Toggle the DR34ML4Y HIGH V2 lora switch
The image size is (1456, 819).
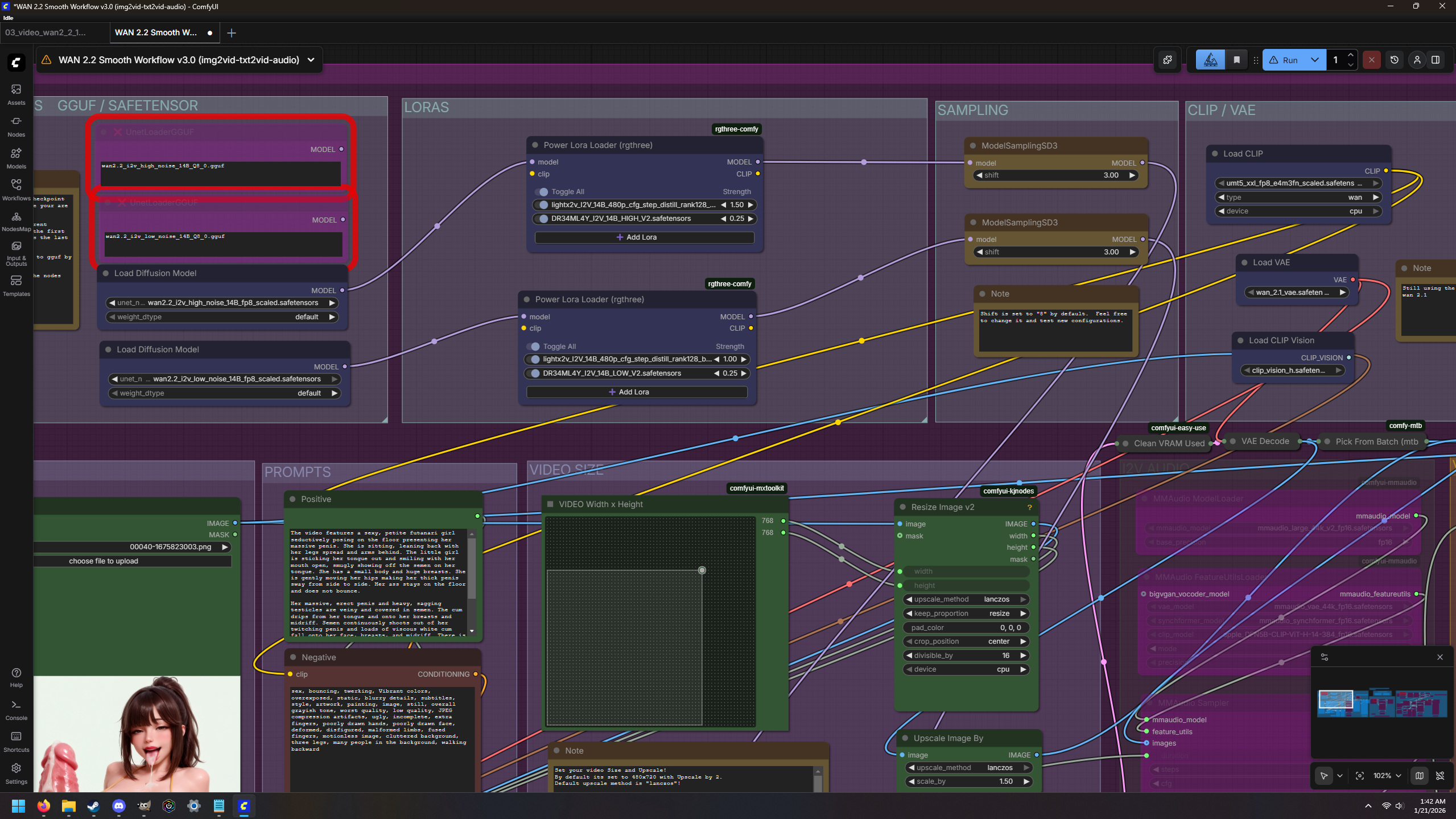click(x=542, y=219)
